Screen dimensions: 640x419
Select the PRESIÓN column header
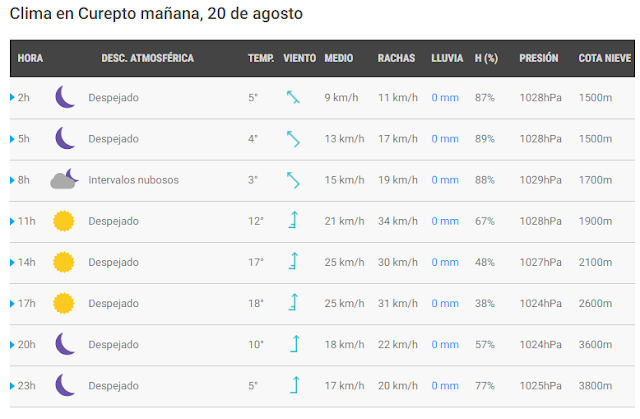[539, 58]
